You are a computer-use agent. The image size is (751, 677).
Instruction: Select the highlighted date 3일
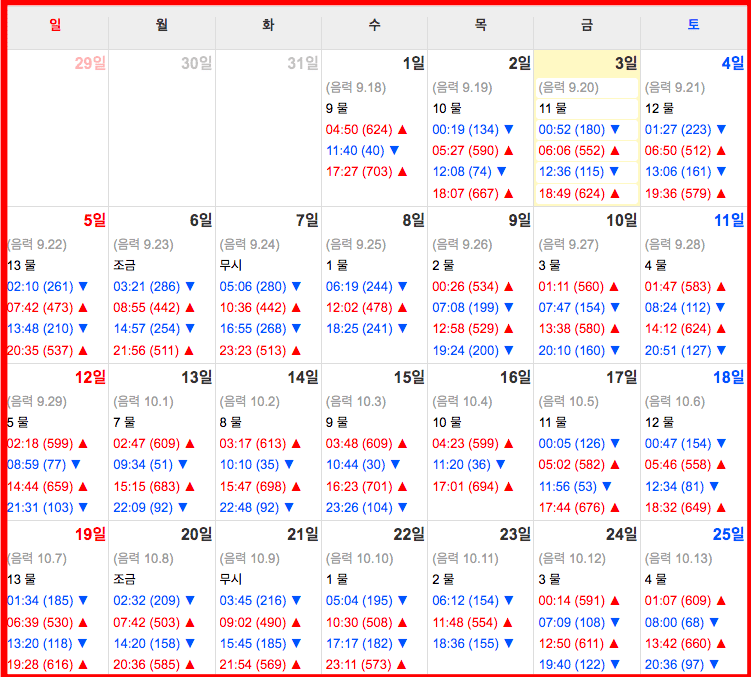coord(626,63)
